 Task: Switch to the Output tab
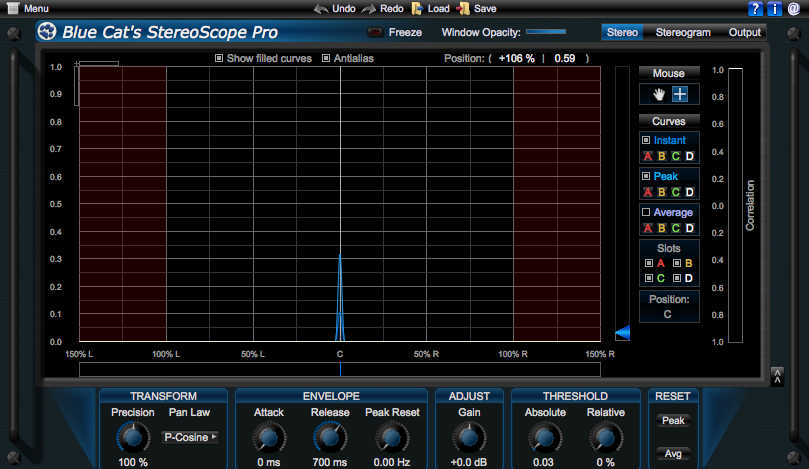[x=744, y=33]
